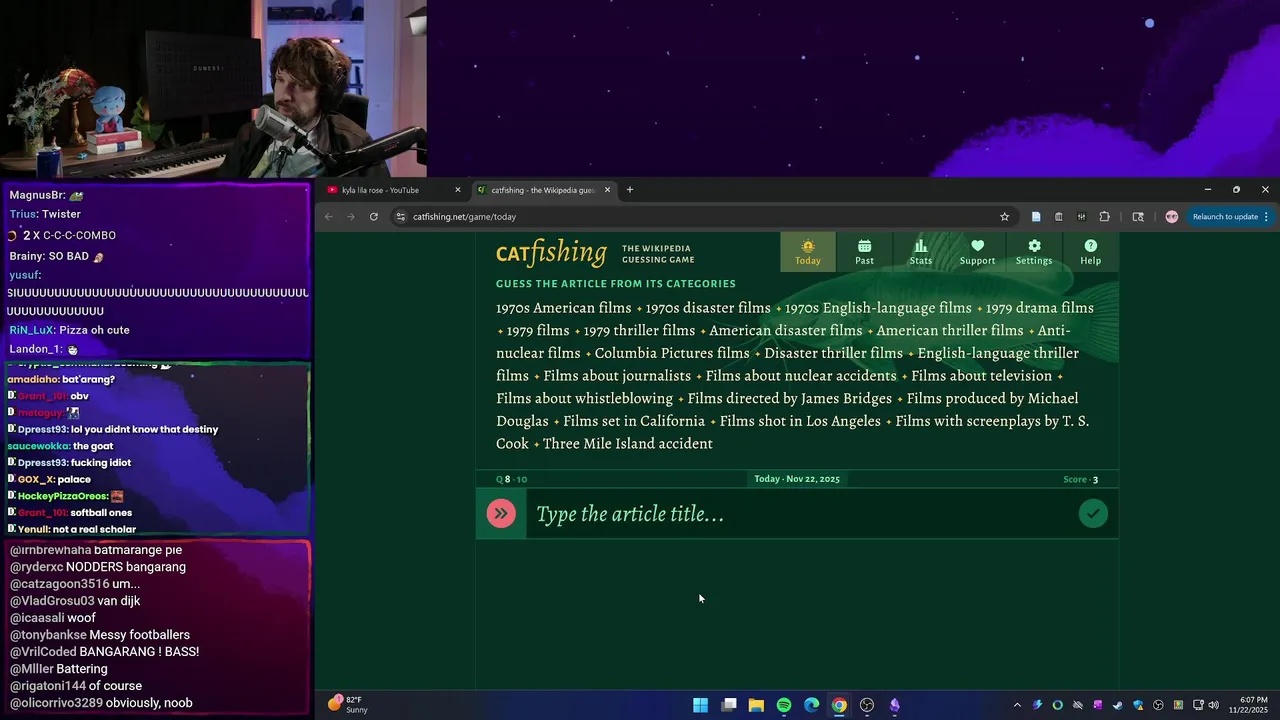Open the purple crystal app on taskbar

[895, 705]
